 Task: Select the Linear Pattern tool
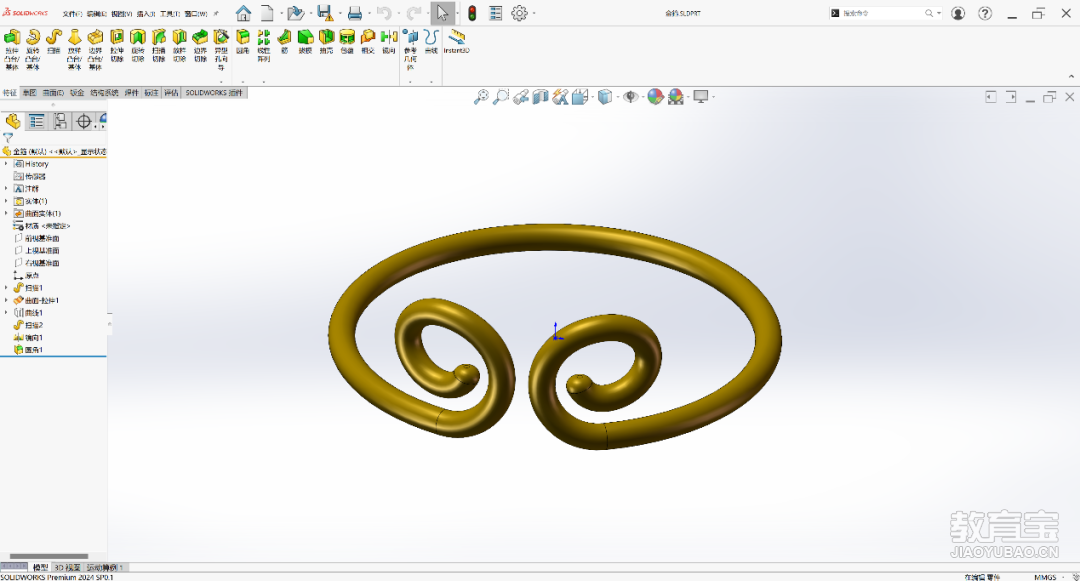pyautogui.click(x=264, y=45)
